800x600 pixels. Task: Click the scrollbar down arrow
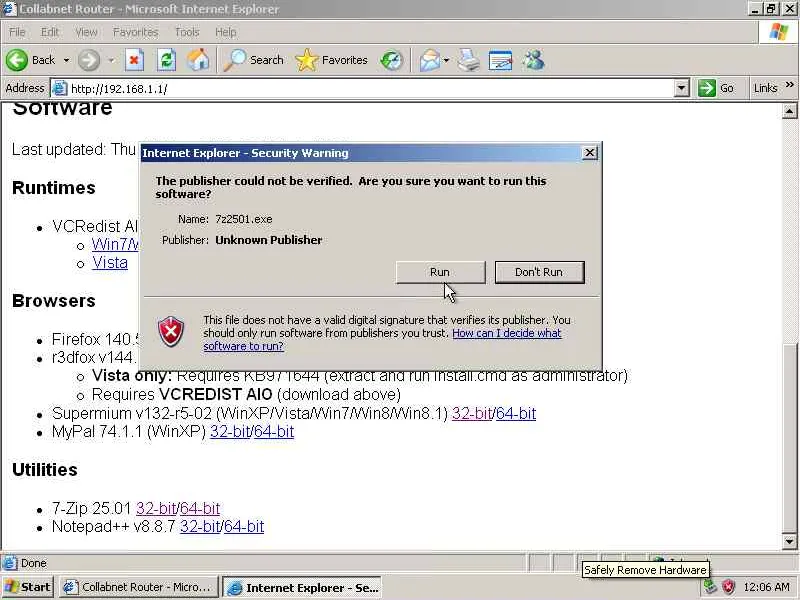789,541
